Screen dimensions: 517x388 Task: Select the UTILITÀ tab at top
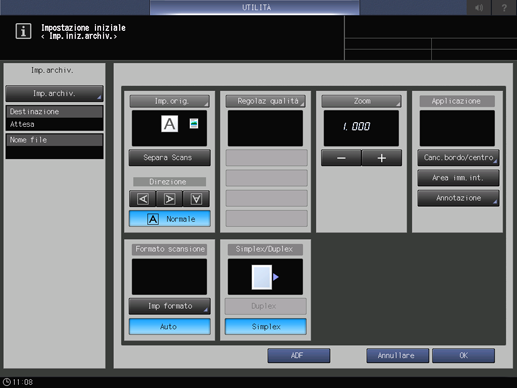pyautogui.click(x=255, y=7)
